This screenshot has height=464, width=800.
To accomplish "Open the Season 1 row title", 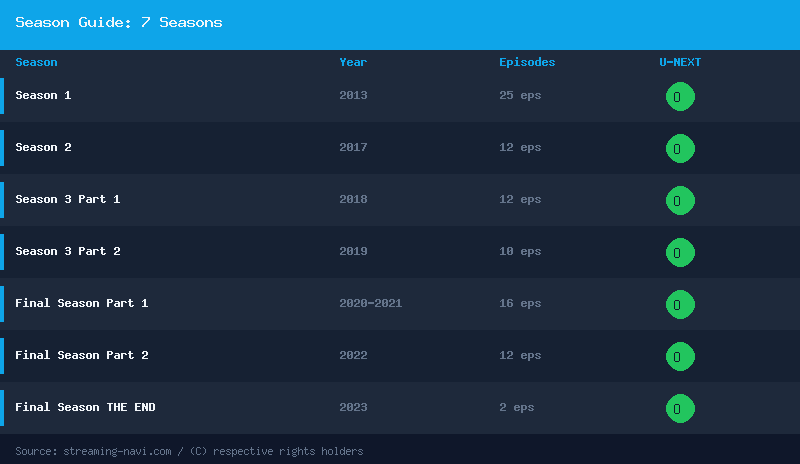I will point(43,96).
